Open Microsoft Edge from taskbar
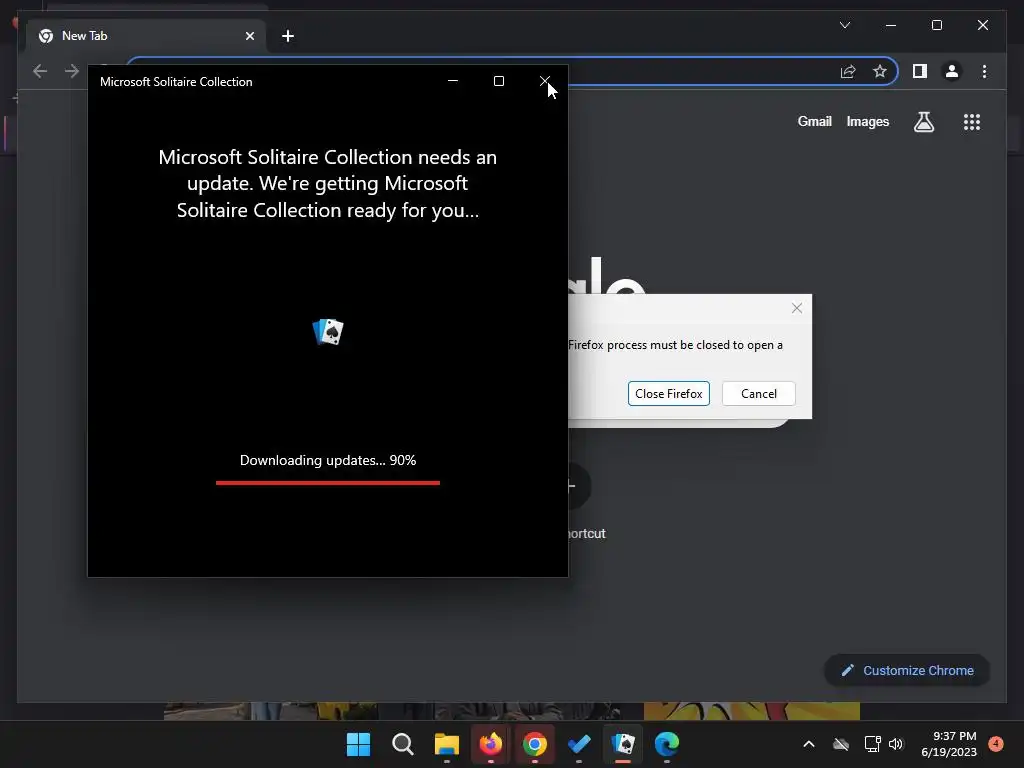Image resolution: width=1024 pixels, height=768 pixels. [667, 744]
